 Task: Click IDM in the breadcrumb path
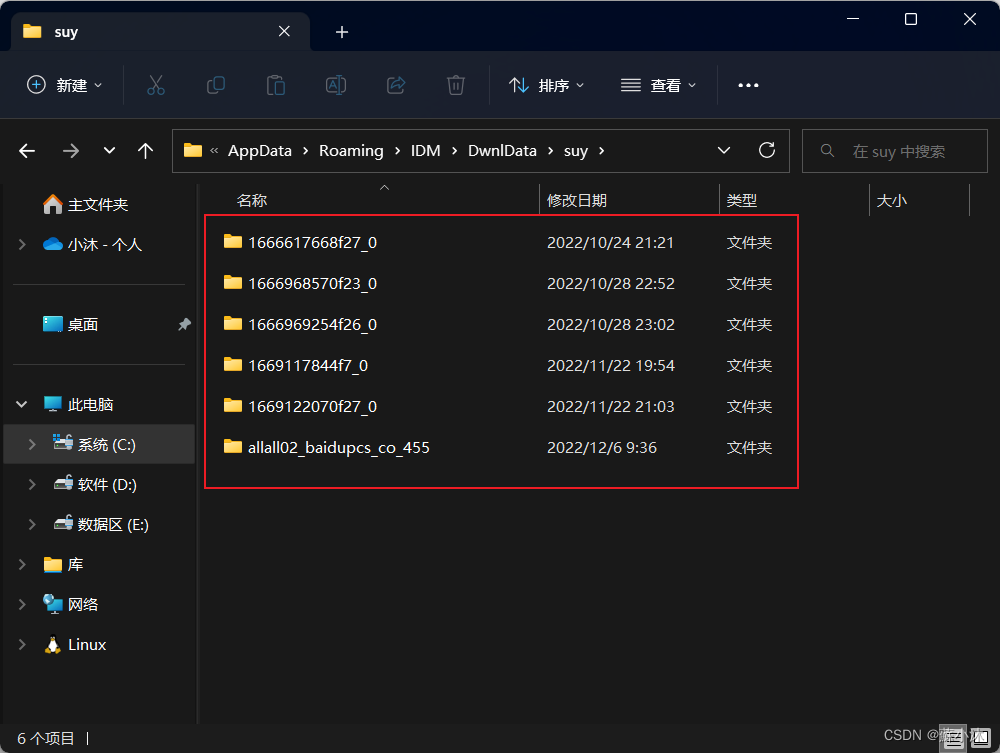pyautogui.click(x=425, y=150)
